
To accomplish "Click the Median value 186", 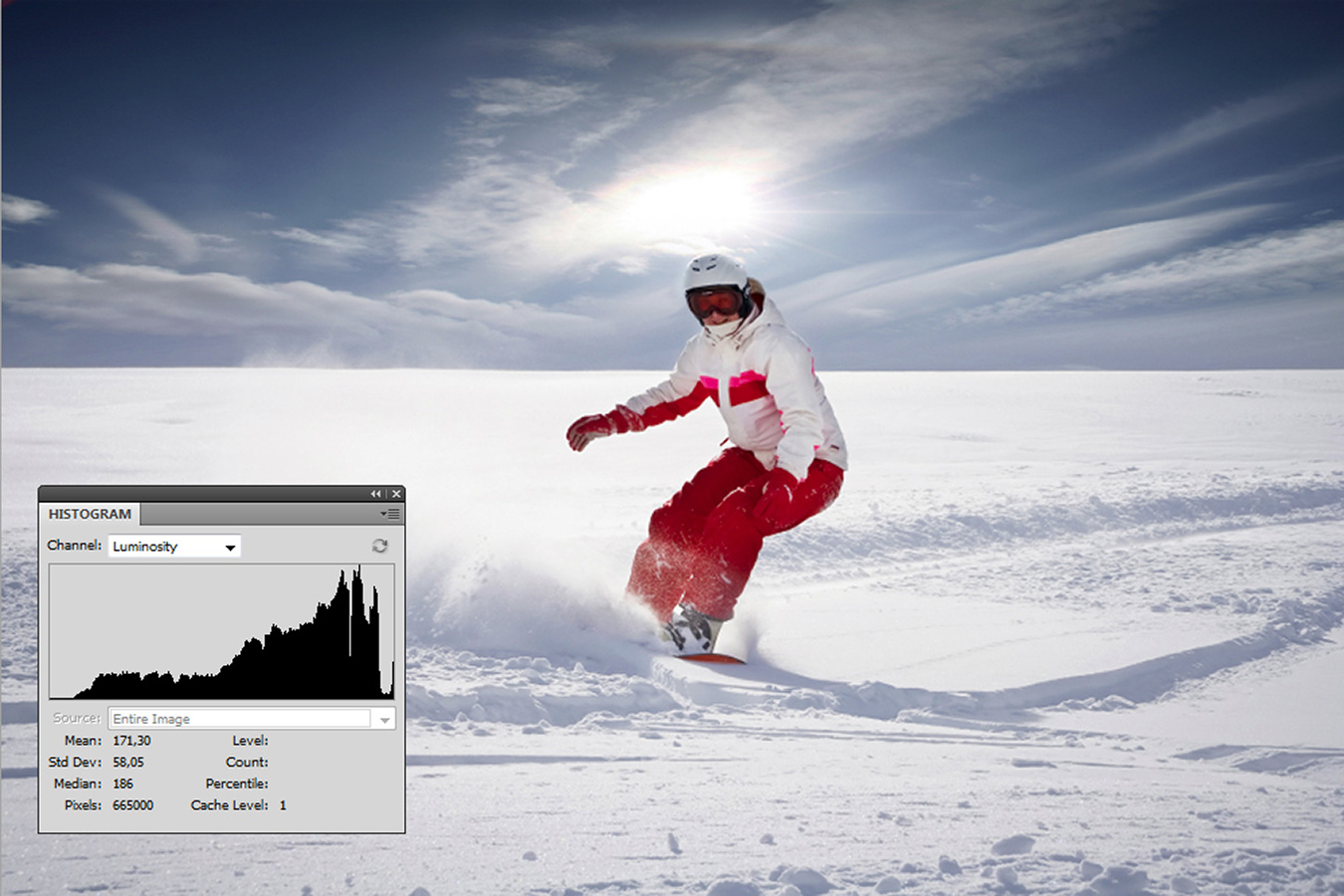I will (x=122, y=784).
